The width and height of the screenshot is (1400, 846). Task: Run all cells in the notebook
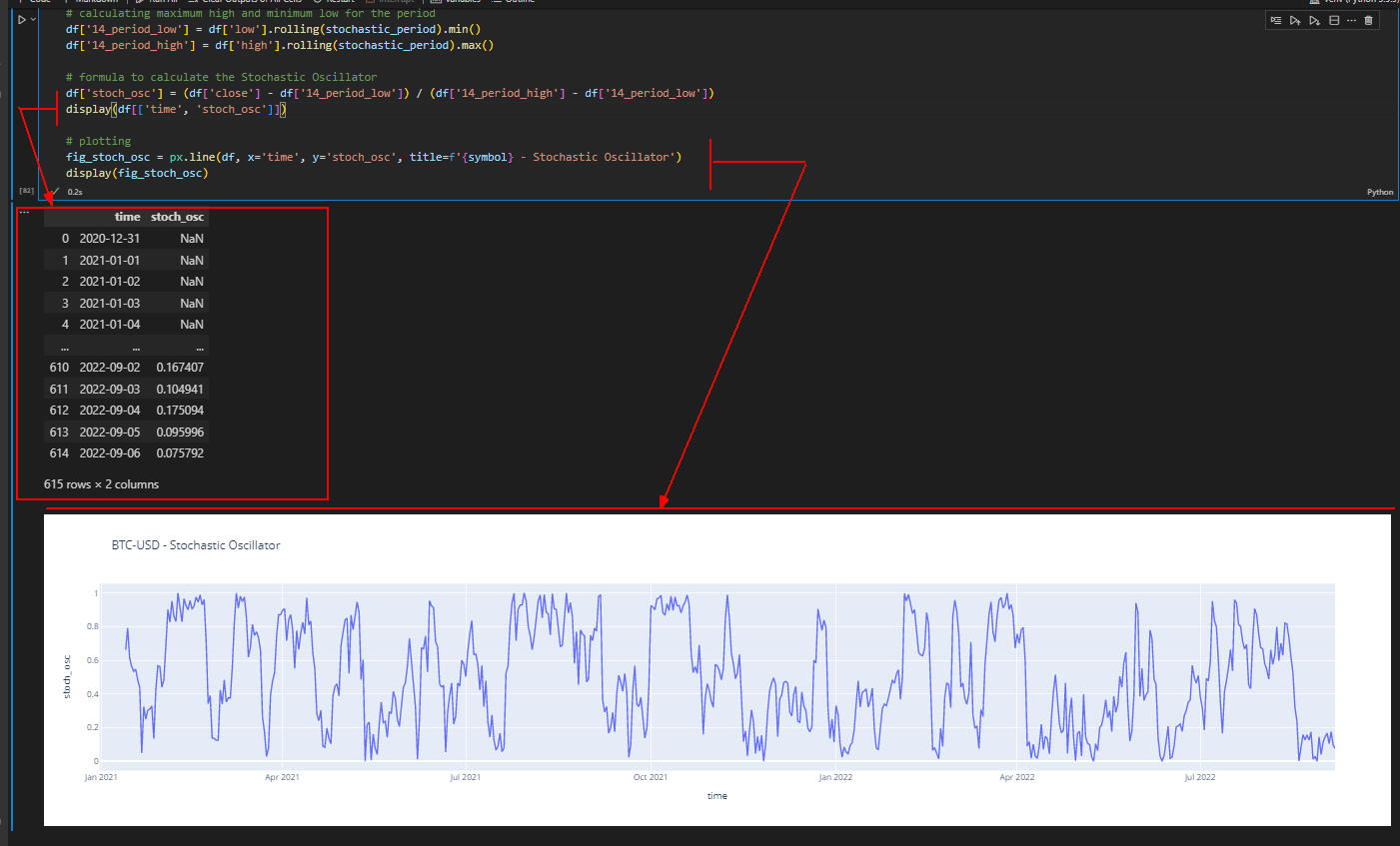coord(160,3)
